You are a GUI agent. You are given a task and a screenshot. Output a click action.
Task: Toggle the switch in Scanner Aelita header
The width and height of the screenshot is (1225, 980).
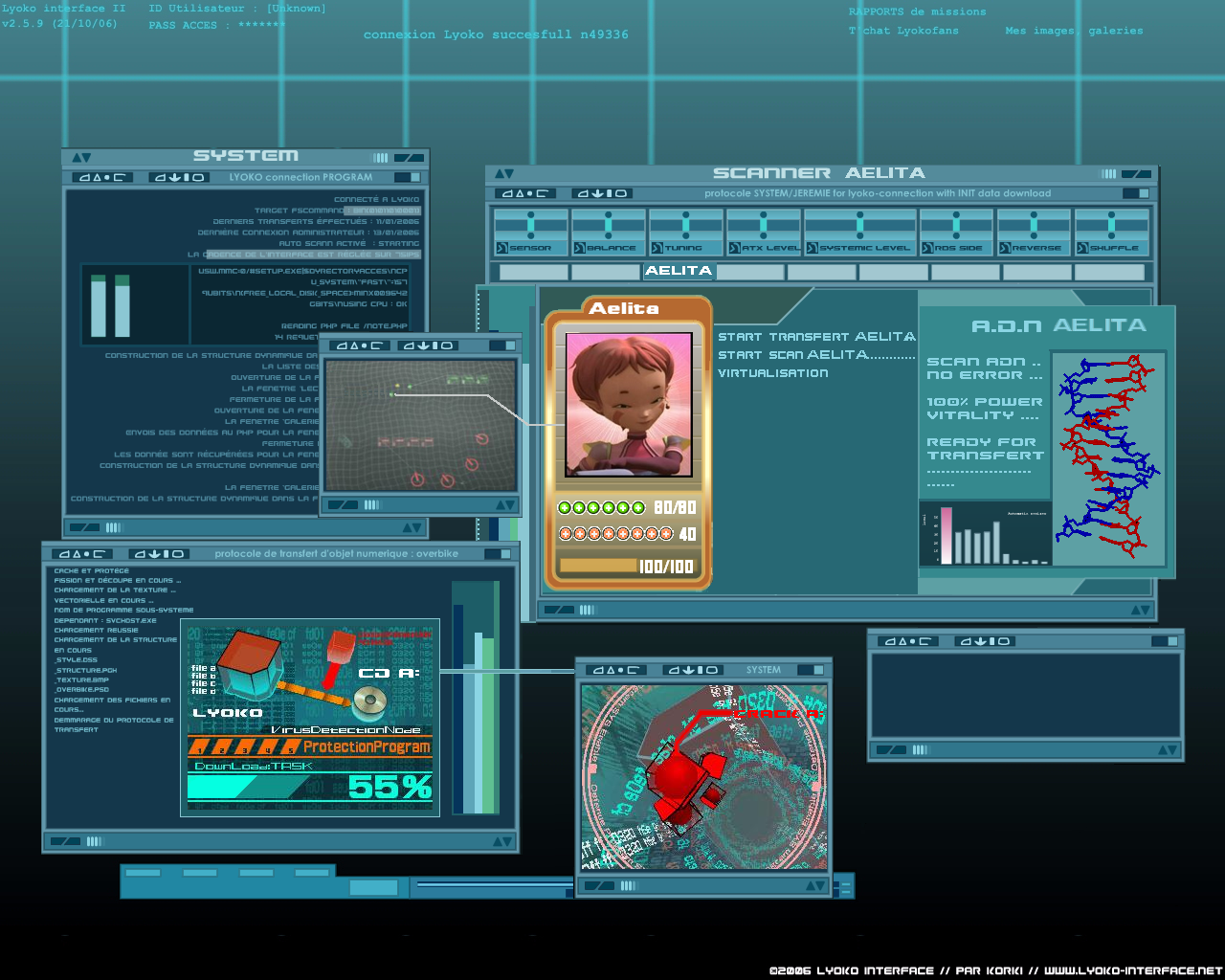pyautogui.click(x=1135, y=193)
